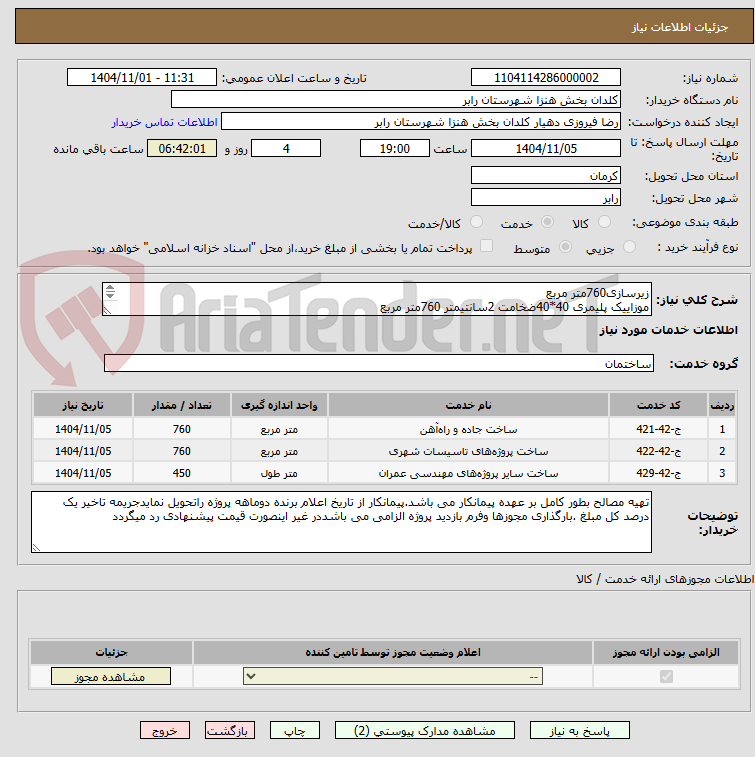Select the کالا radio button
The width and height of the screenshot is (755, 757).
click(604, 222)
